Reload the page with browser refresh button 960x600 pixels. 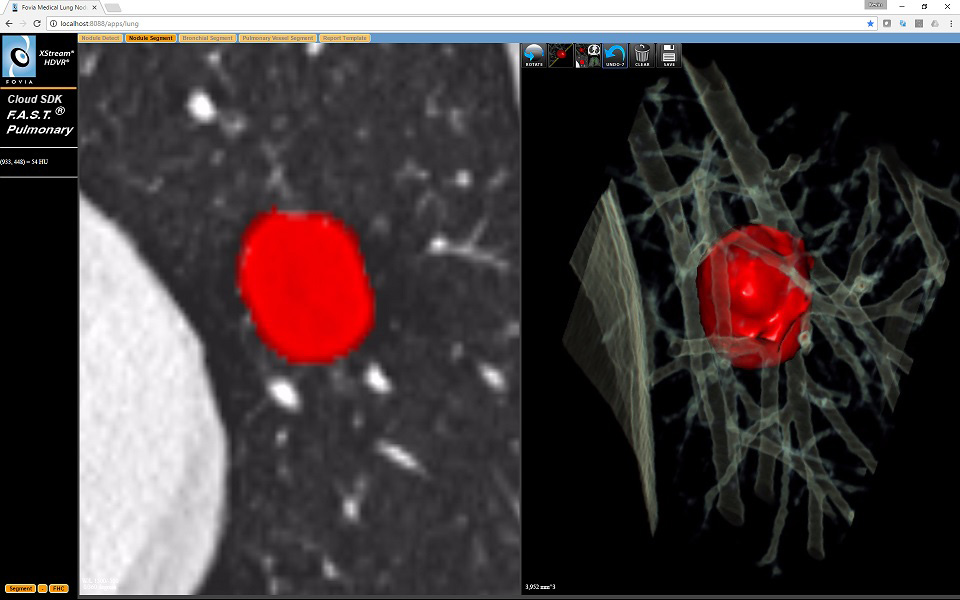pyautogui.click(x=37, y=23)
